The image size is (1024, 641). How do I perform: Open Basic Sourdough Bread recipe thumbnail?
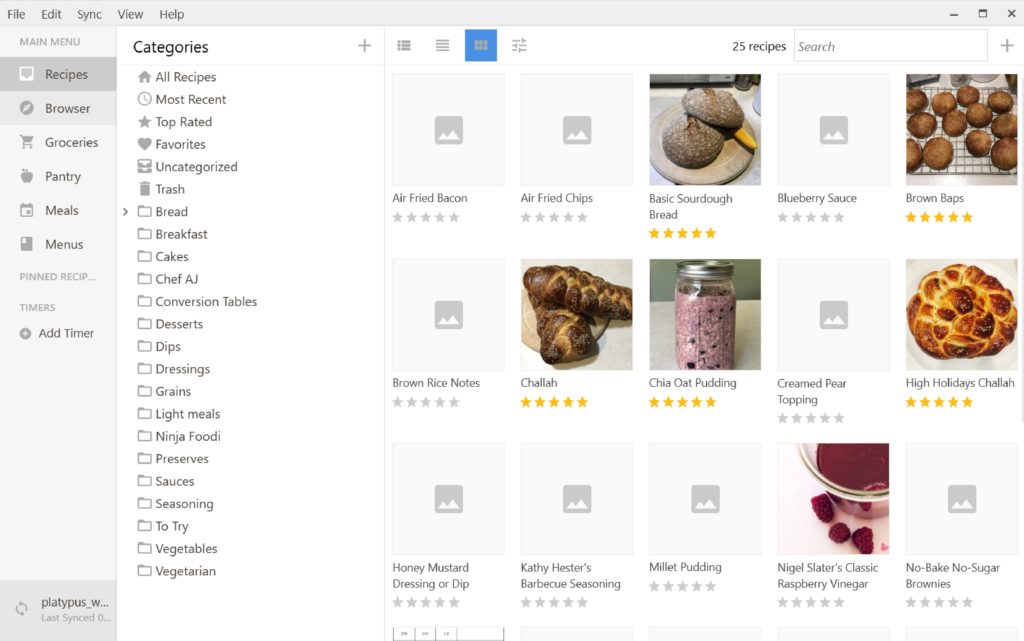[705, 129]
